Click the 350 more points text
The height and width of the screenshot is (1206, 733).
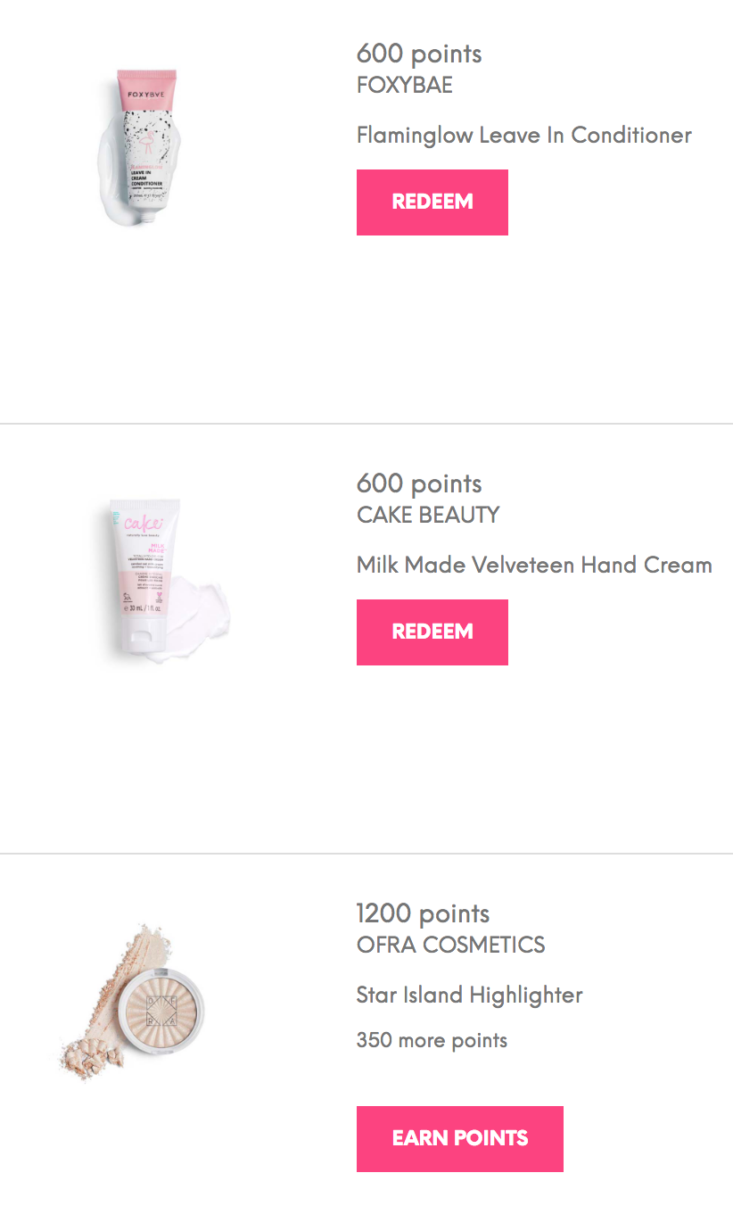pos(432,1040)
